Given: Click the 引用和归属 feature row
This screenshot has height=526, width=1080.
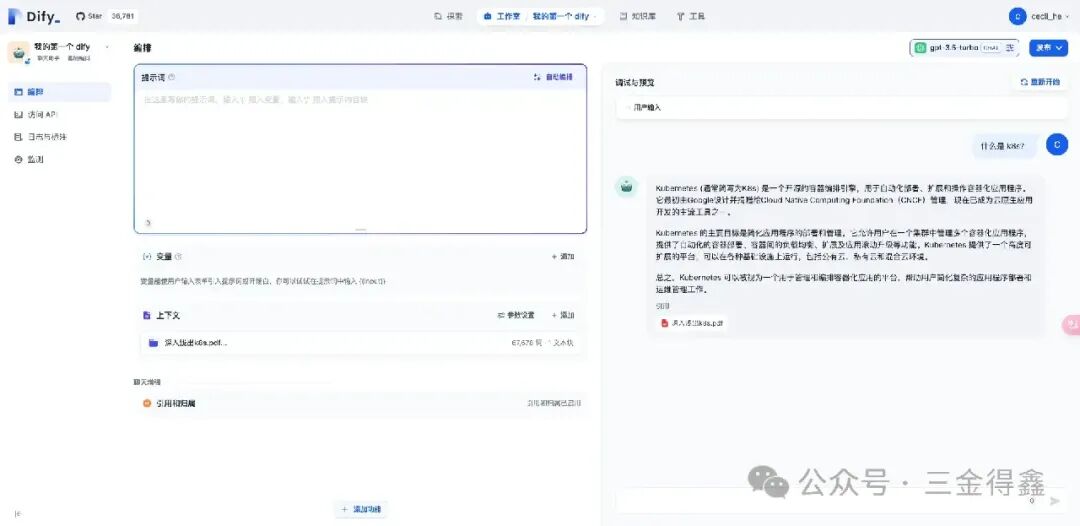Looking at the screenshot, I should (360, 403).
